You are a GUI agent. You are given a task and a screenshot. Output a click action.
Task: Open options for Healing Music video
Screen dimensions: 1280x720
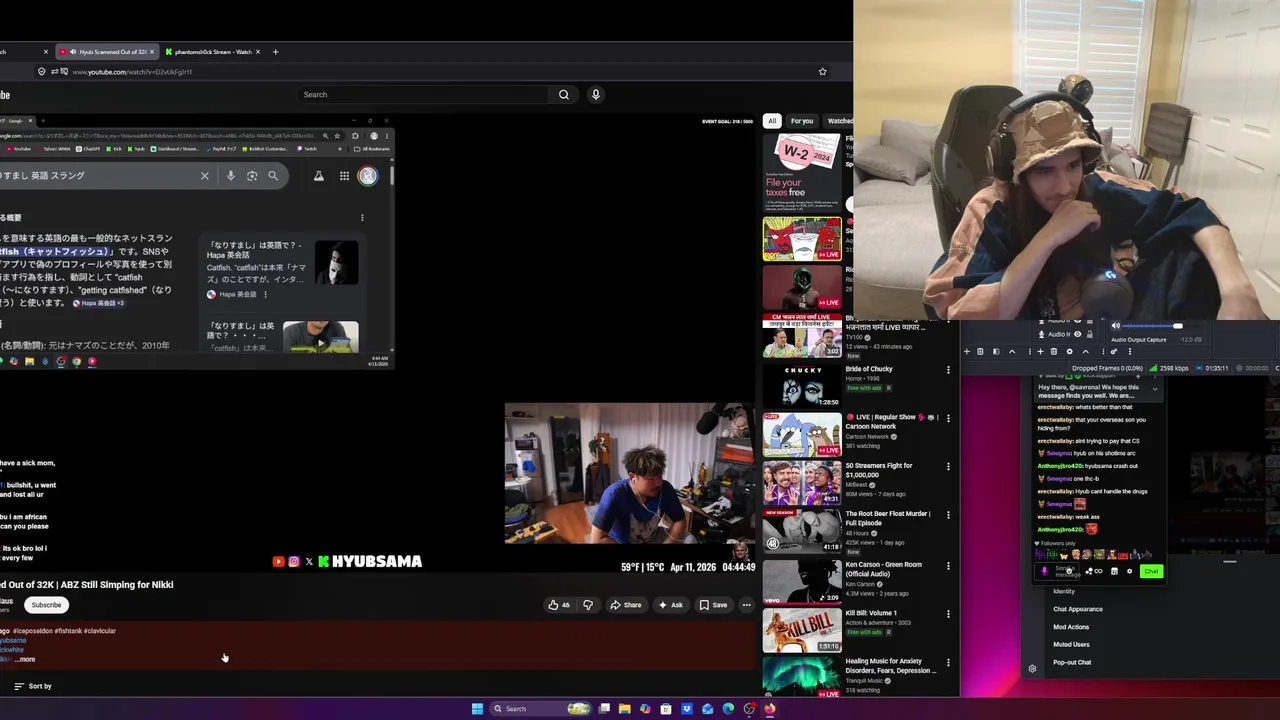click(948, 662)
